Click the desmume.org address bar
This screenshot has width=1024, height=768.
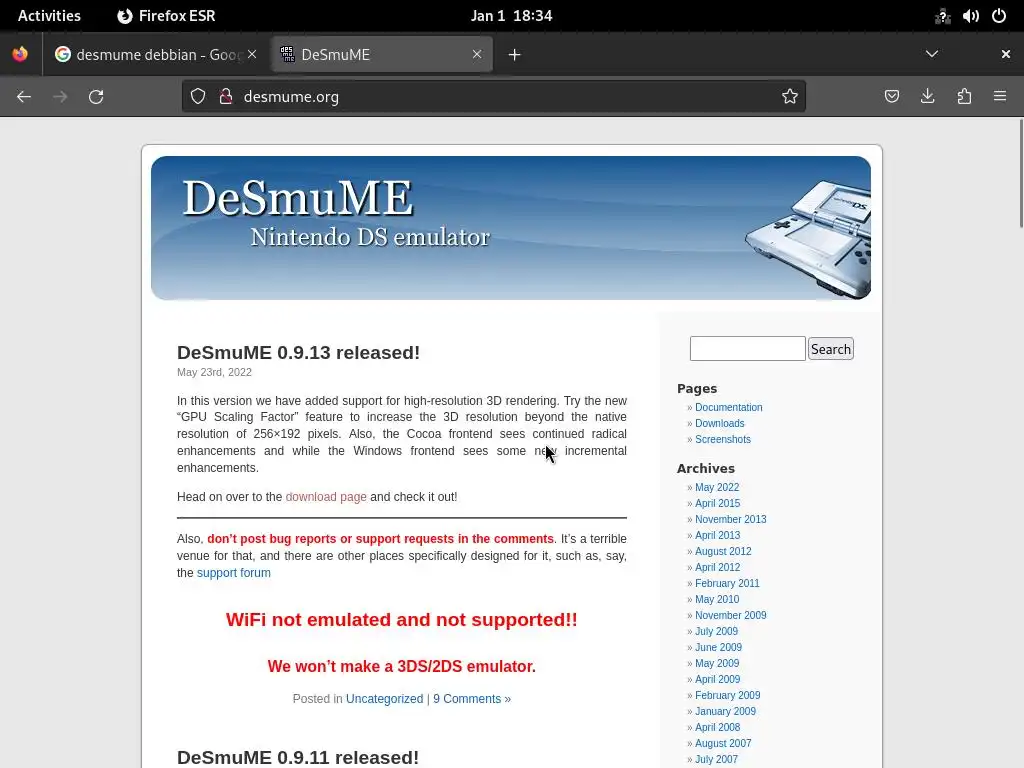(493, 97)
